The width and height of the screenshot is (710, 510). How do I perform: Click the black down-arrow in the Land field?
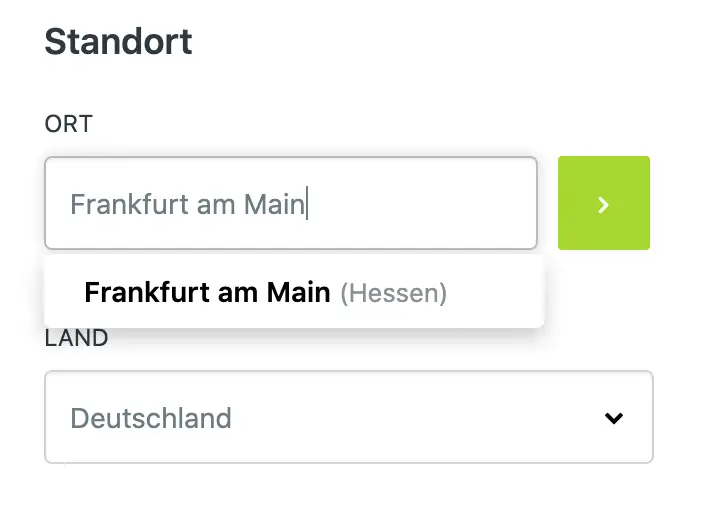click(614, 418)
